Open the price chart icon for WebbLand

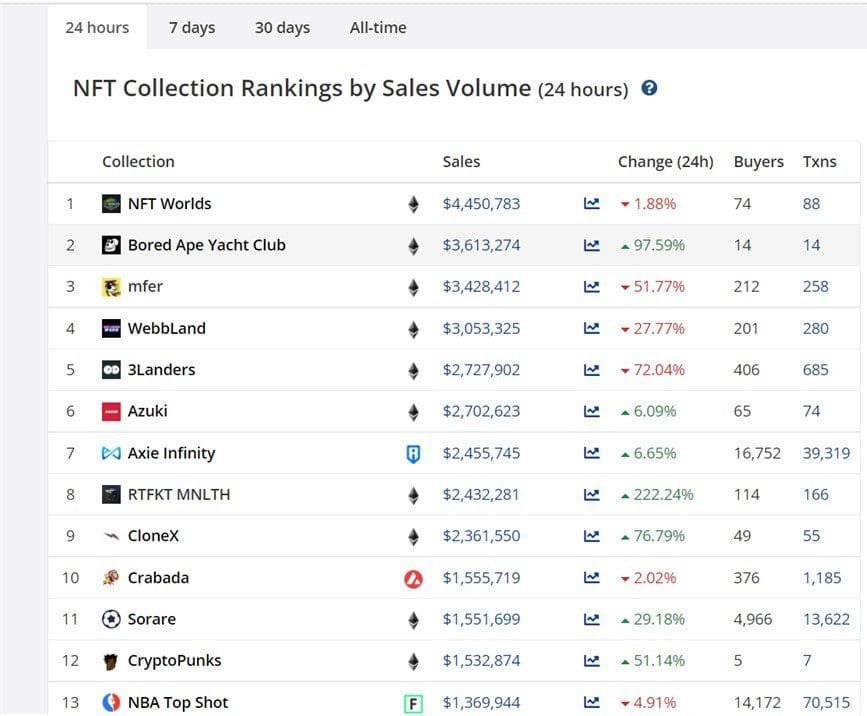(x=594, y=328)
